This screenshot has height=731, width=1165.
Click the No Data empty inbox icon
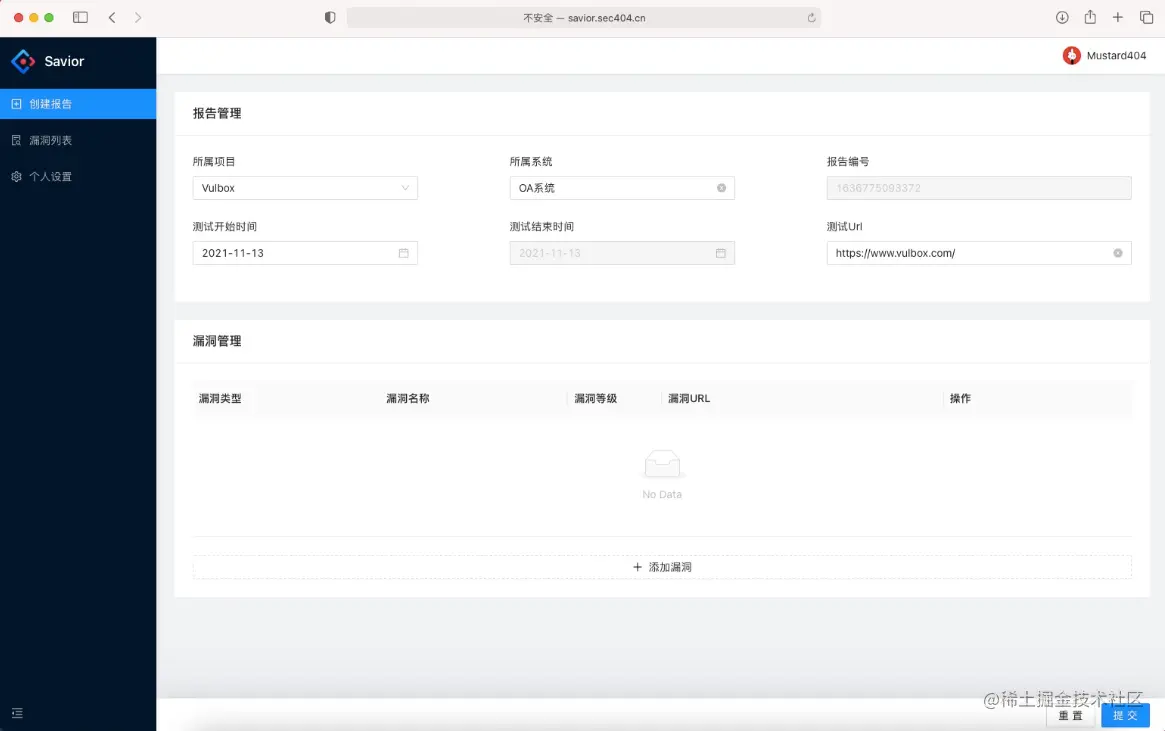tap(662, 464)
